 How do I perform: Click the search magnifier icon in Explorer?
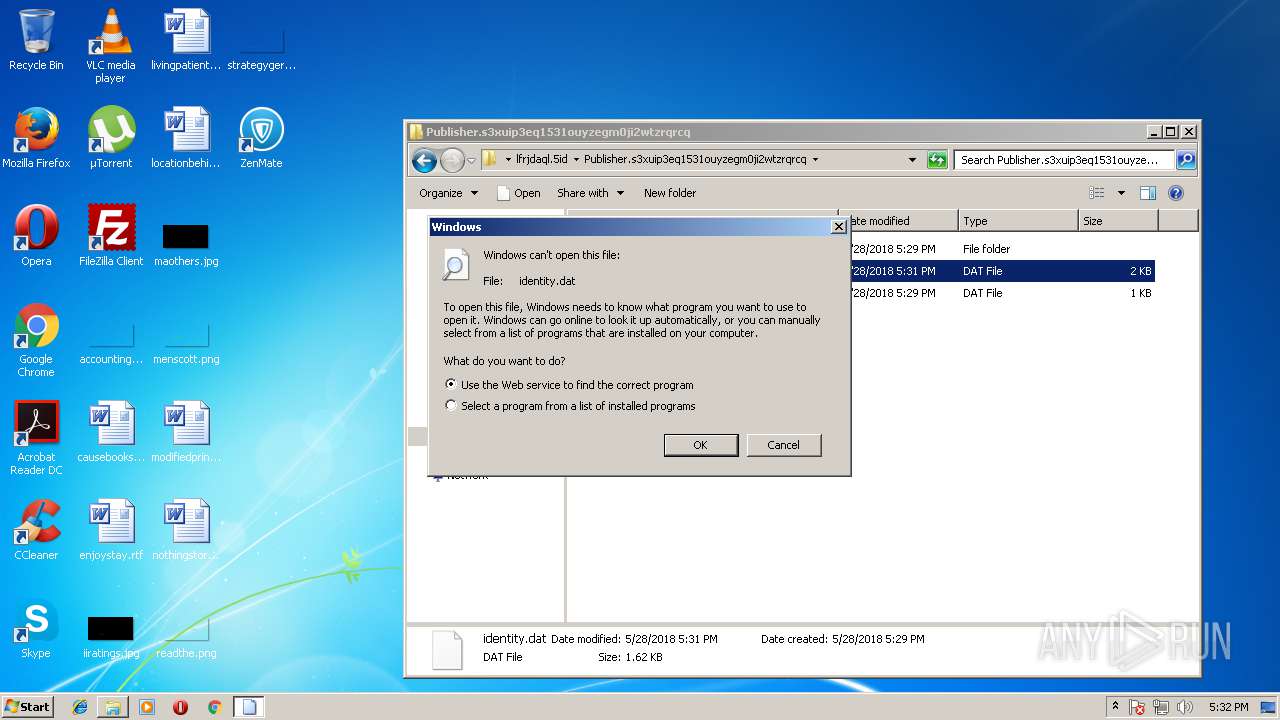click(x=1185, y=160)
